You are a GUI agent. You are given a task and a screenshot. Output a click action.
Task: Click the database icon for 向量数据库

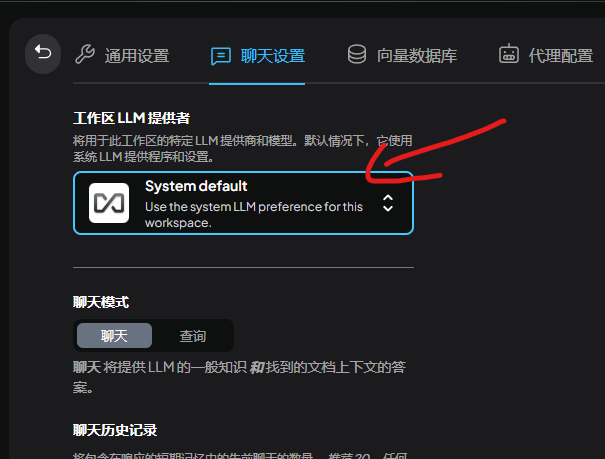point(356,55)
